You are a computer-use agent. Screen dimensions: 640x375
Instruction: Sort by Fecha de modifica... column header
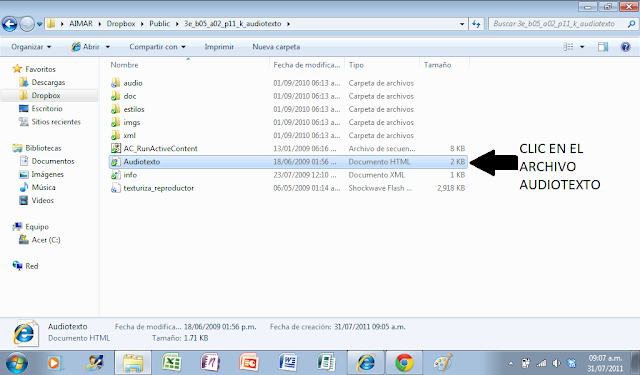[x=307, y=65]
